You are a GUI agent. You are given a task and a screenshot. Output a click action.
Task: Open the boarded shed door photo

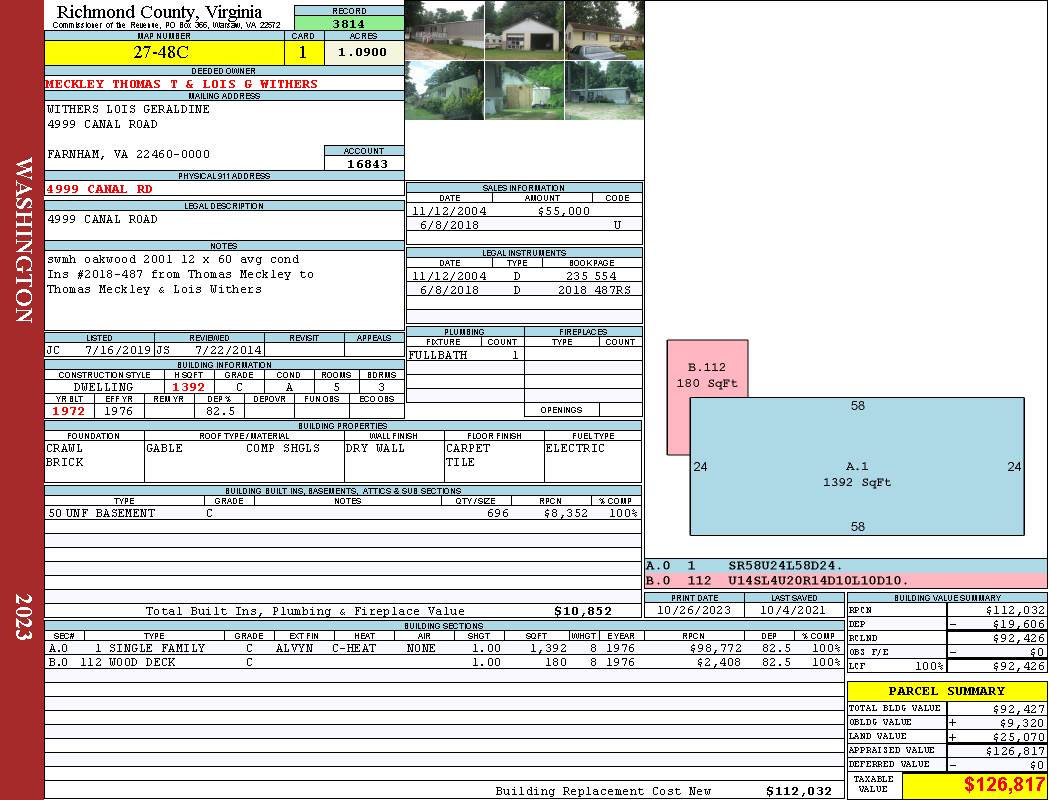pyautogui.click(x=524, y=91)
